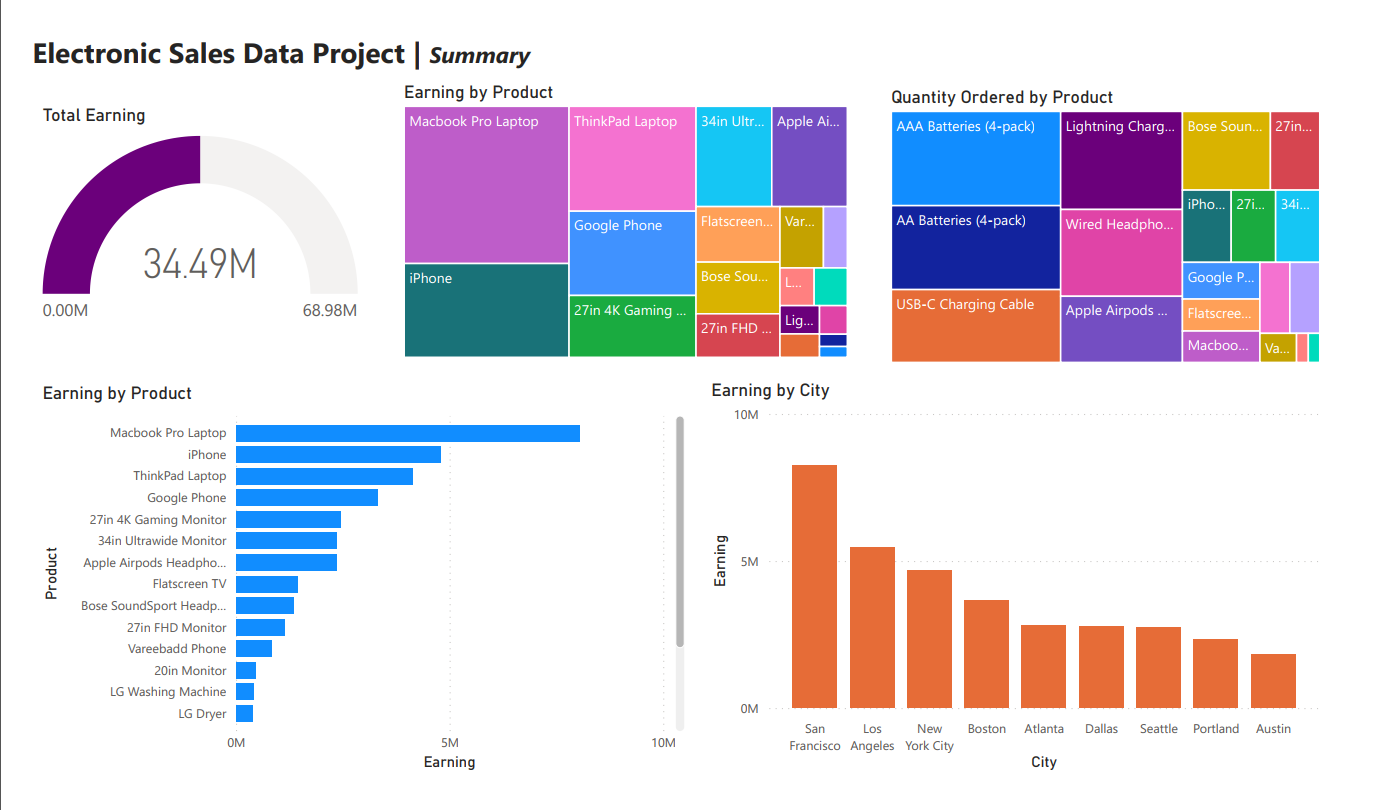Select ThinkPad Laptop tile in earning treemap

point(632,158)
